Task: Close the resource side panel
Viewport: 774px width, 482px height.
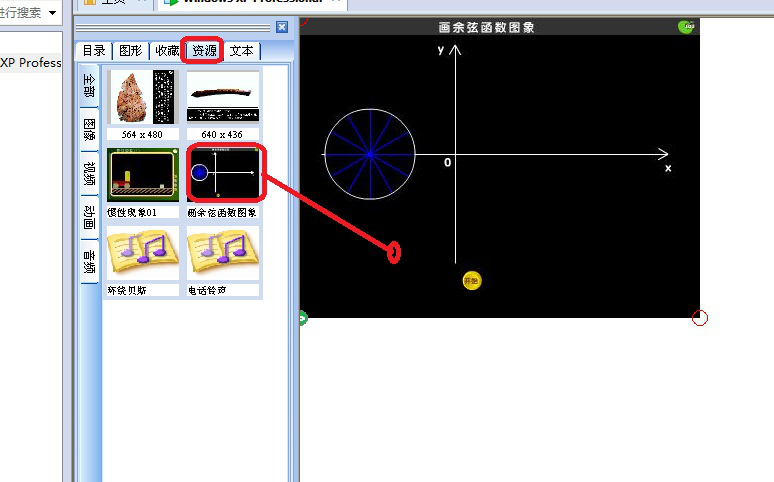Action: [x=282, y=27]
